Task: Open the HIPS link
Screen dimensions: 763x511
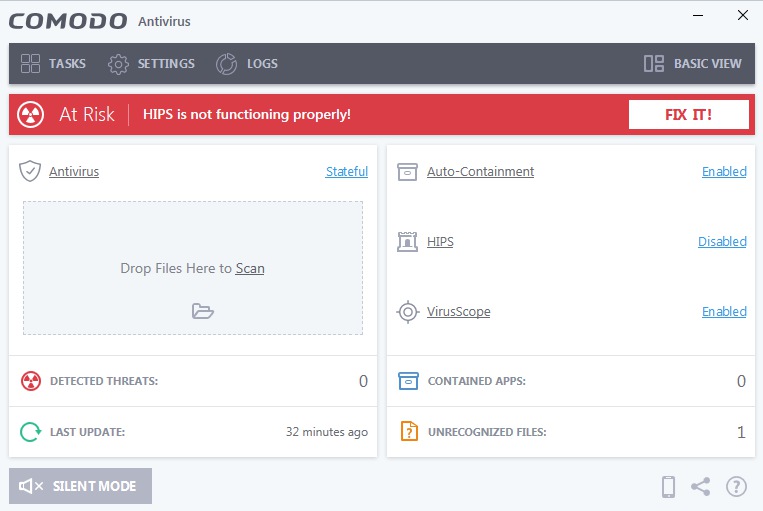Action: point(440,241)
